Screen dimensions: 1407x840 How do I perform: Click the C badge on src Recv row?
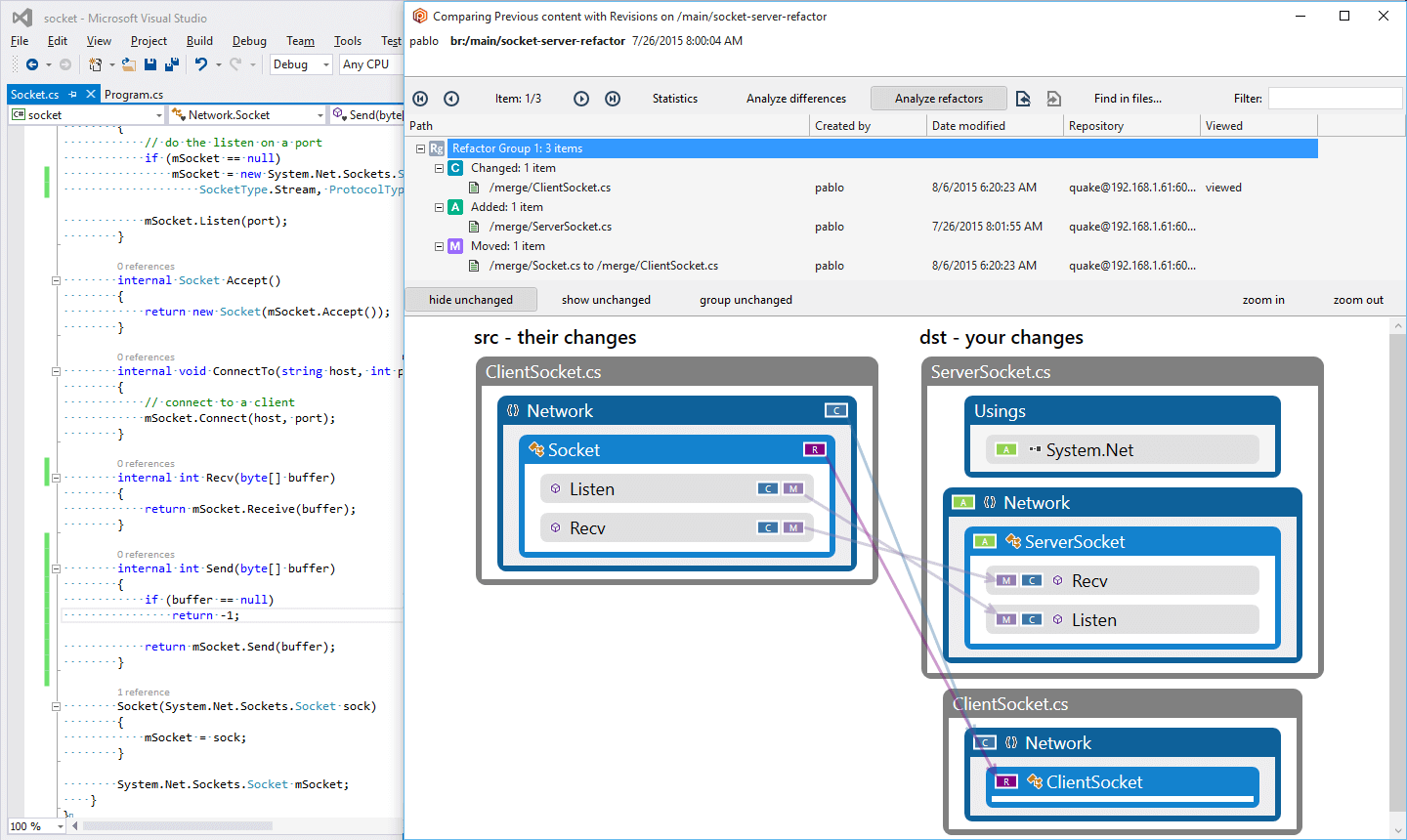pyautogui.click(x=768, y=527)
